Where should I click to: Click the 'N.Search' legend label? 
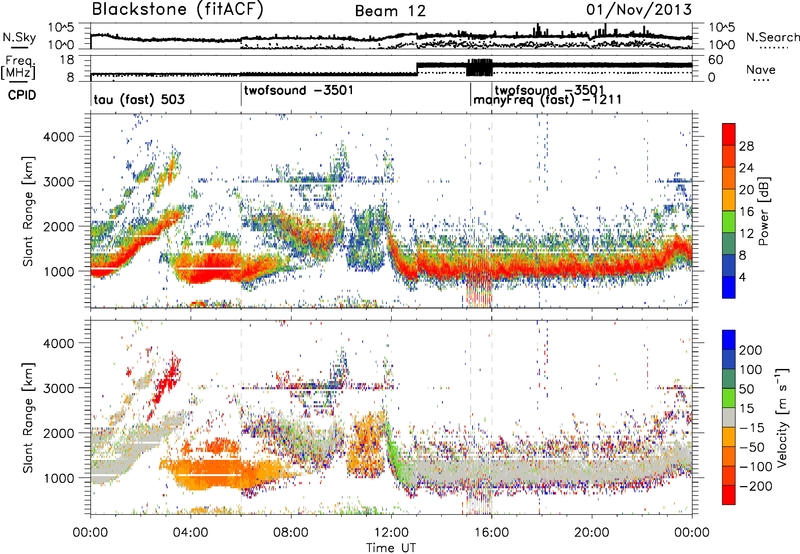tap(772, 37)
